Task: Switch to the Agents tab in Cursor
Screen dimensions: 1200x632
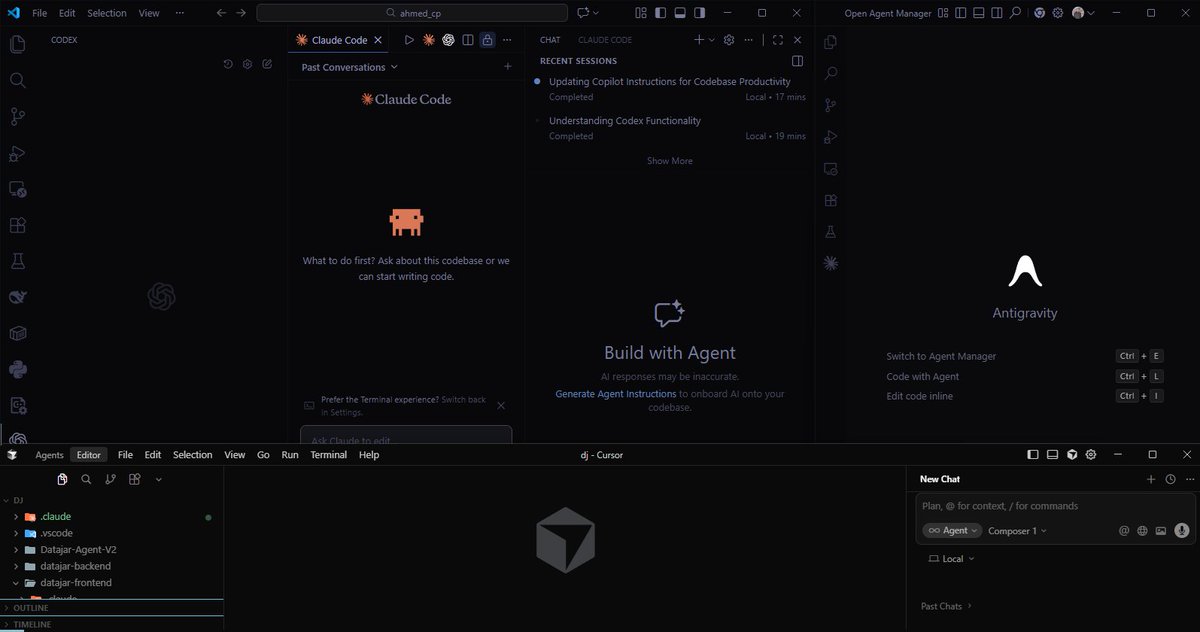Action: pos(49,455)
